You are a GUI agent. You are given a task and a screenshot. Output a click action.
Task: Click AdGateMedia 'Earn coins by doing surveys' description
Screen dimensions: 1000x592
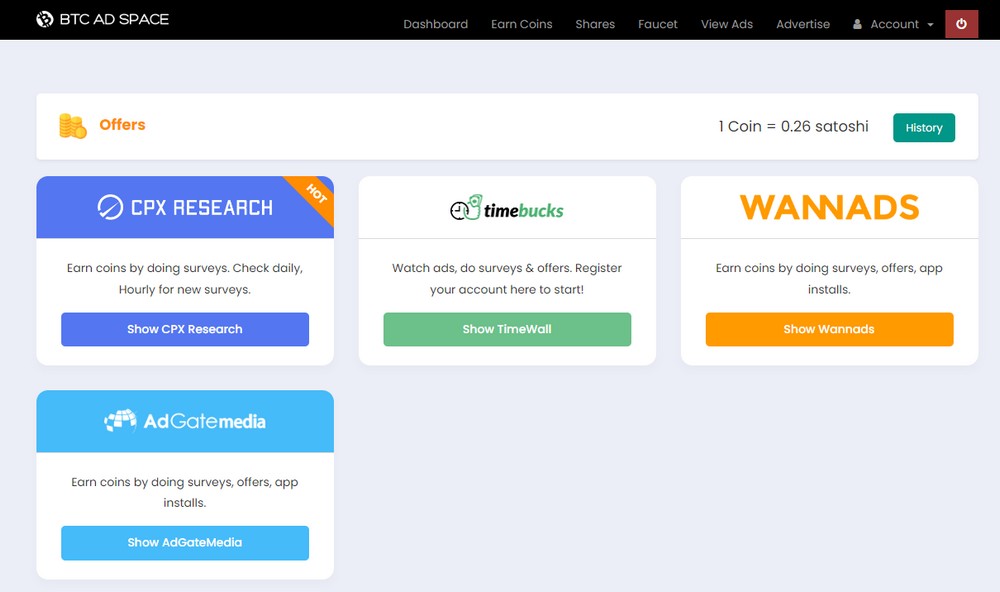pyautogui.click(x=185, y=492)
